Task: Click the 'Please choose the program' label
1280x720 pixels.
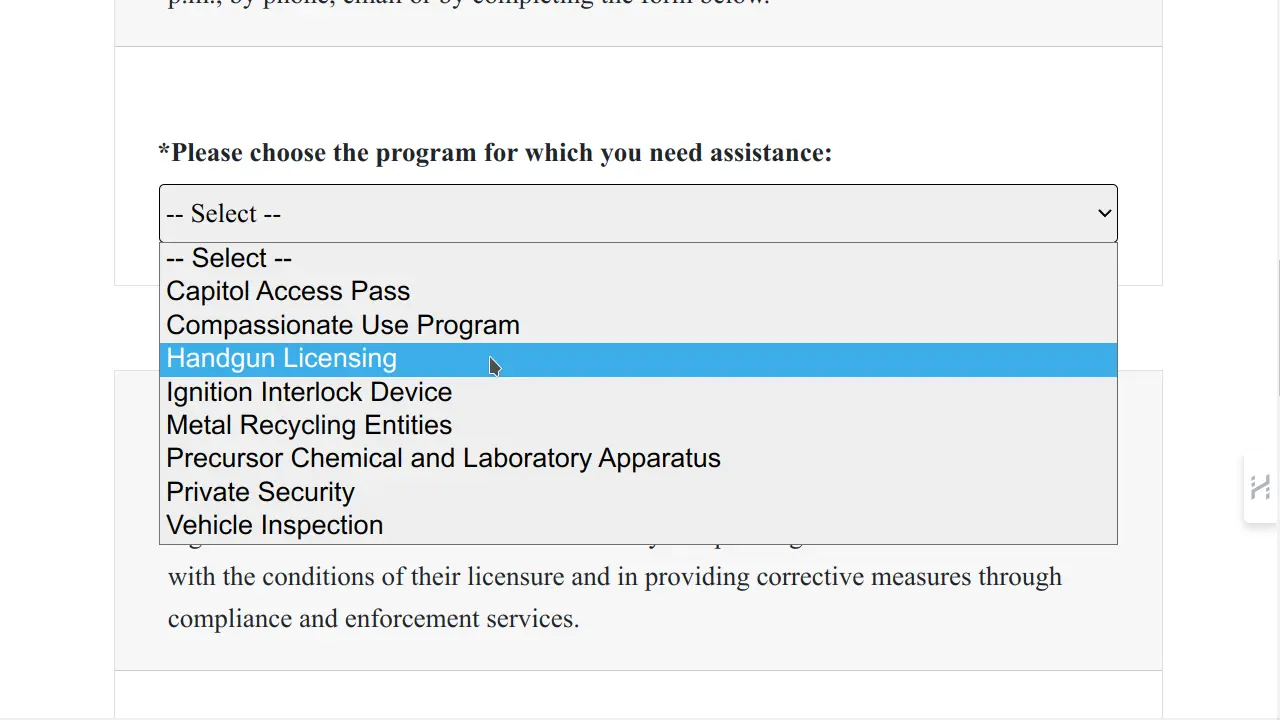Action: pos(501,153)
